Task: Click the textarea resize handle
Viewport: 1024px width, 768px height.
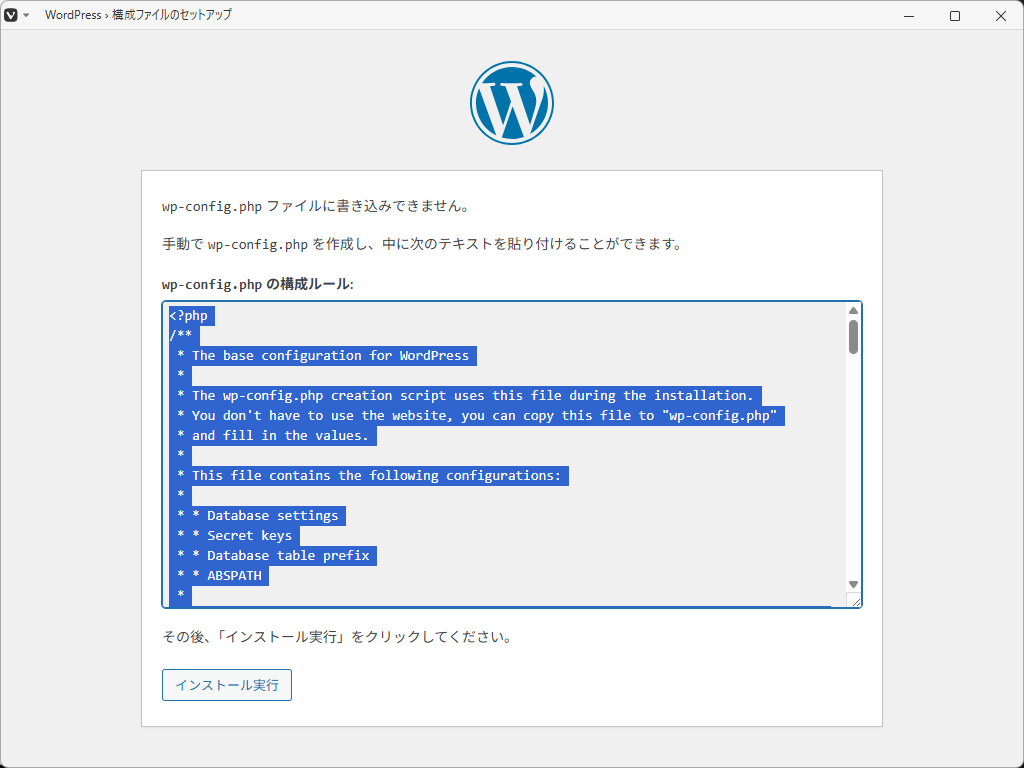Action: (x=854, y=600)
